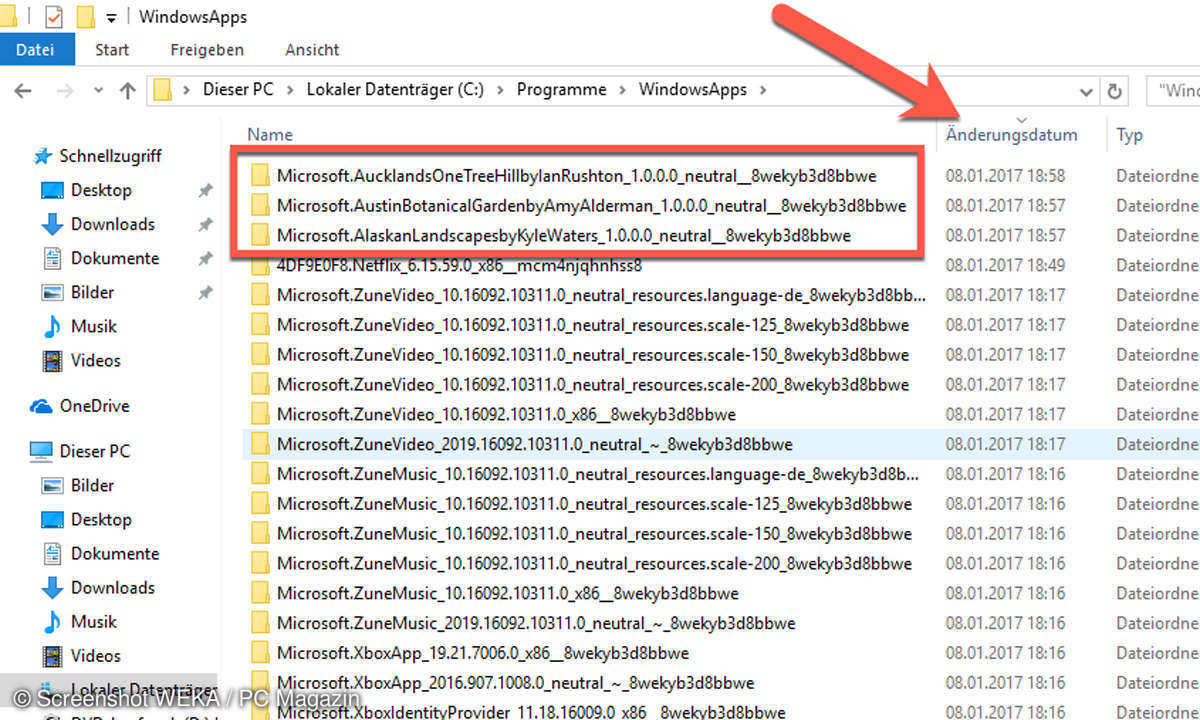Open Videos under Schnellzugriff
The image size is (1200, 720).
pos(95,360)
